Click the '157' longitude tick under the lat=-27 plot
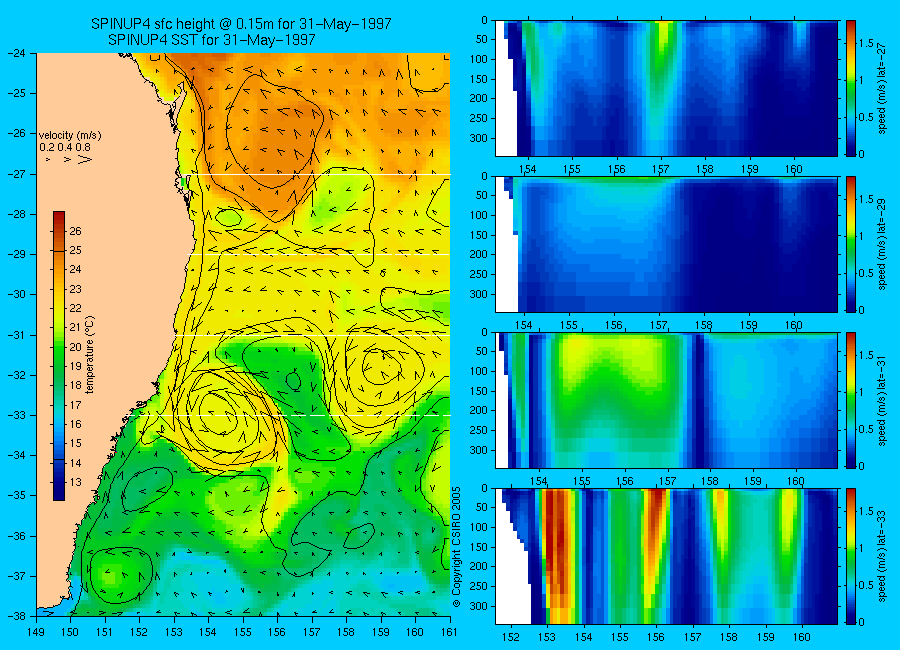 click(660, 169)
